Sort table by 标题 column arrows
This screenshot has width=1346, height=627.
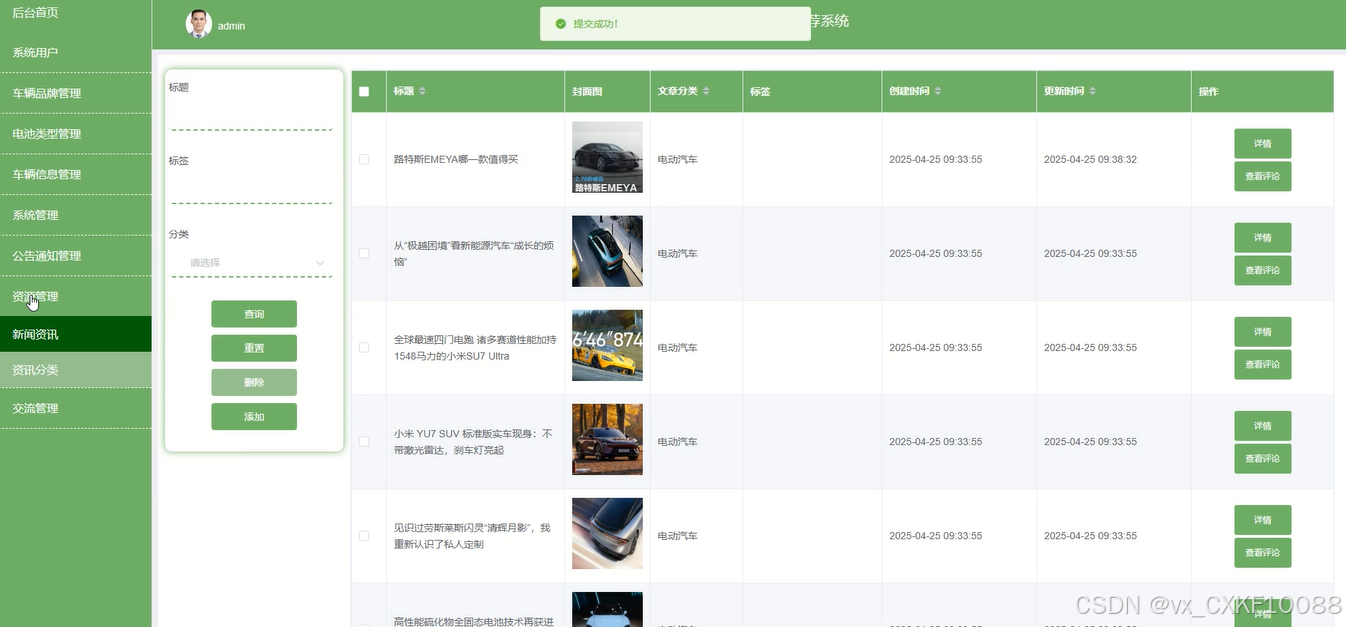click(422, 91)
